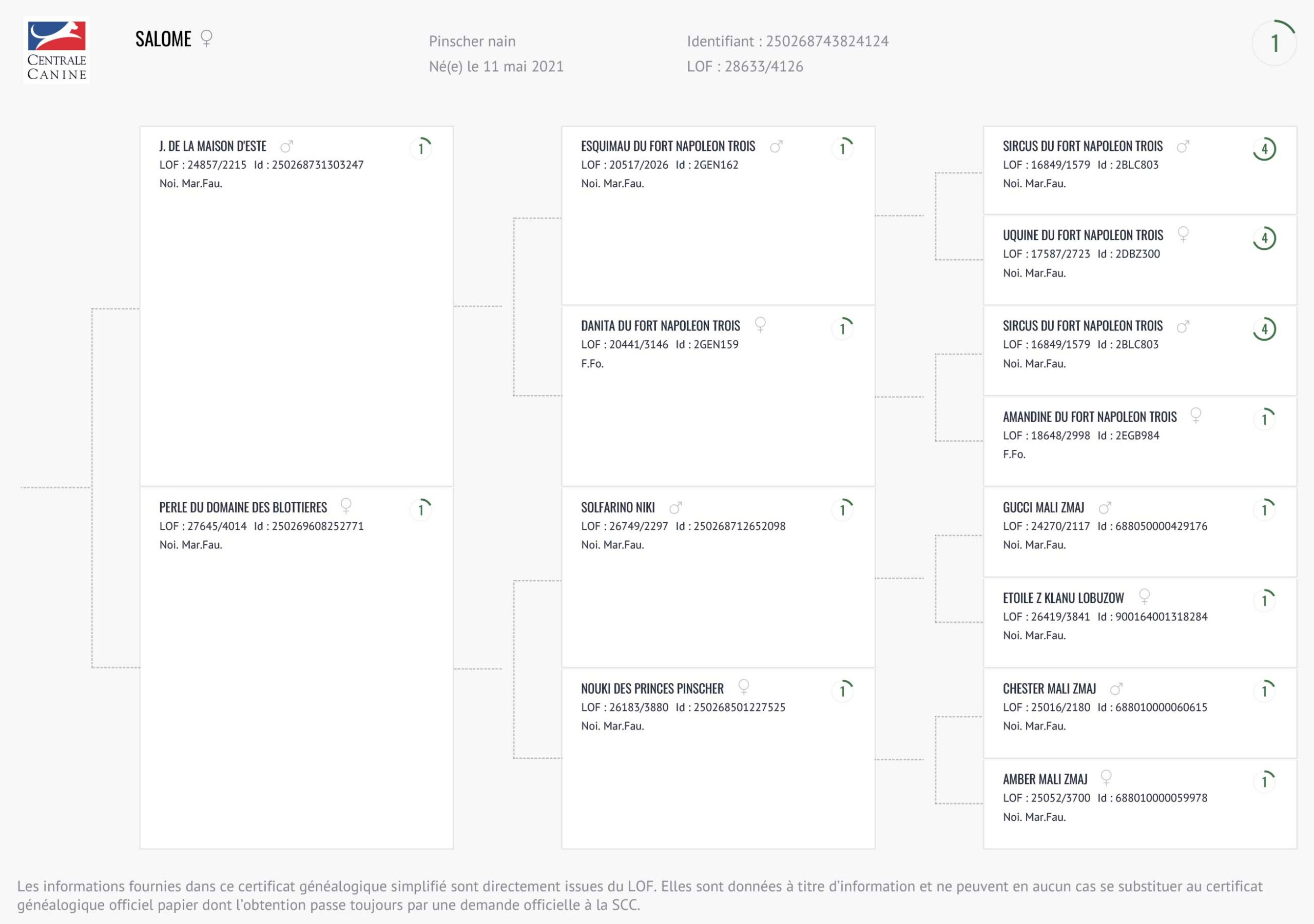This screenshot has width=1314, height=924.
Task: Click the Centrale Canine logo
Action: pyautogui.click(x=56, y=50)
